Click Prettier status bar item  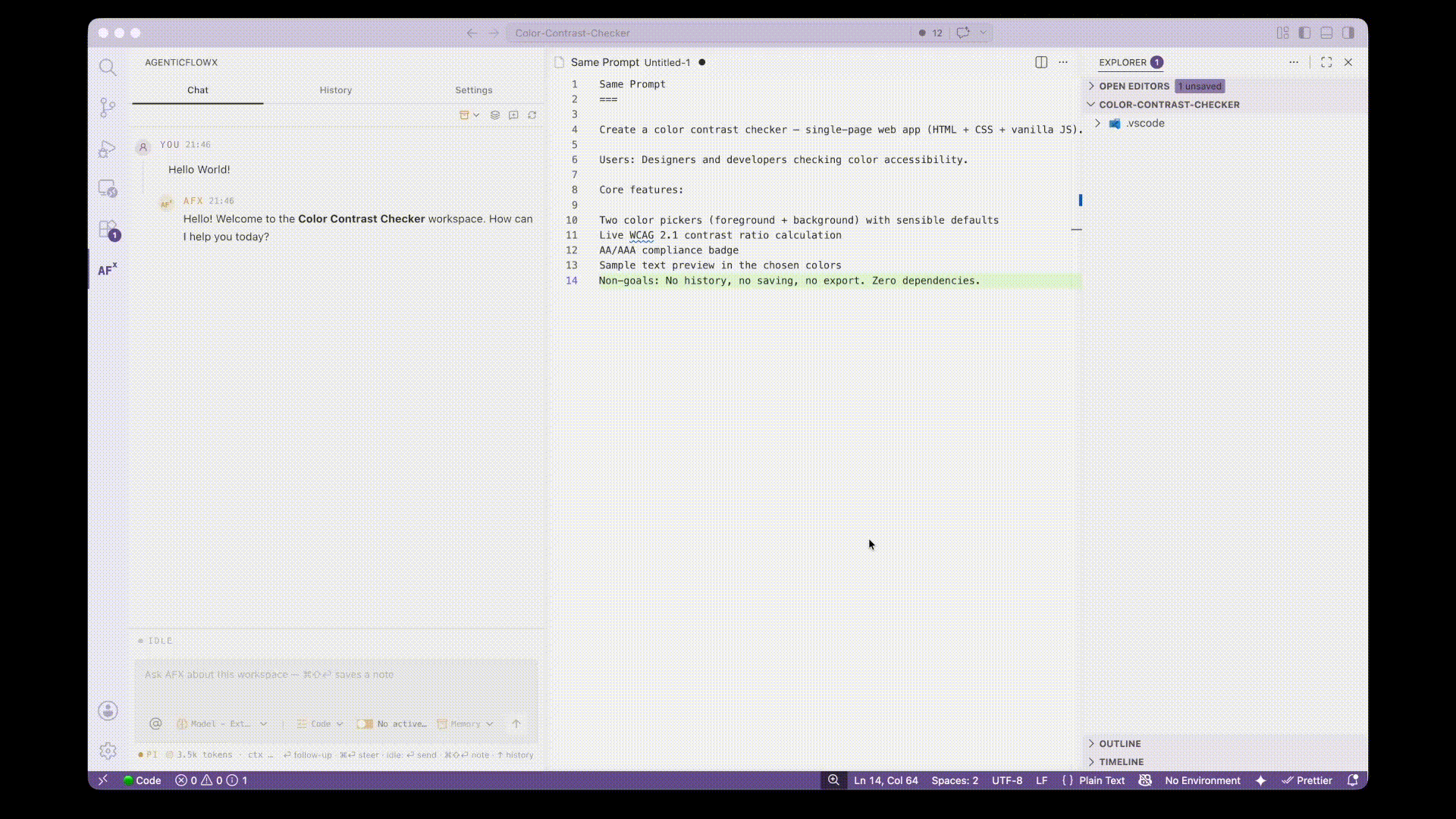point(1307,780)
